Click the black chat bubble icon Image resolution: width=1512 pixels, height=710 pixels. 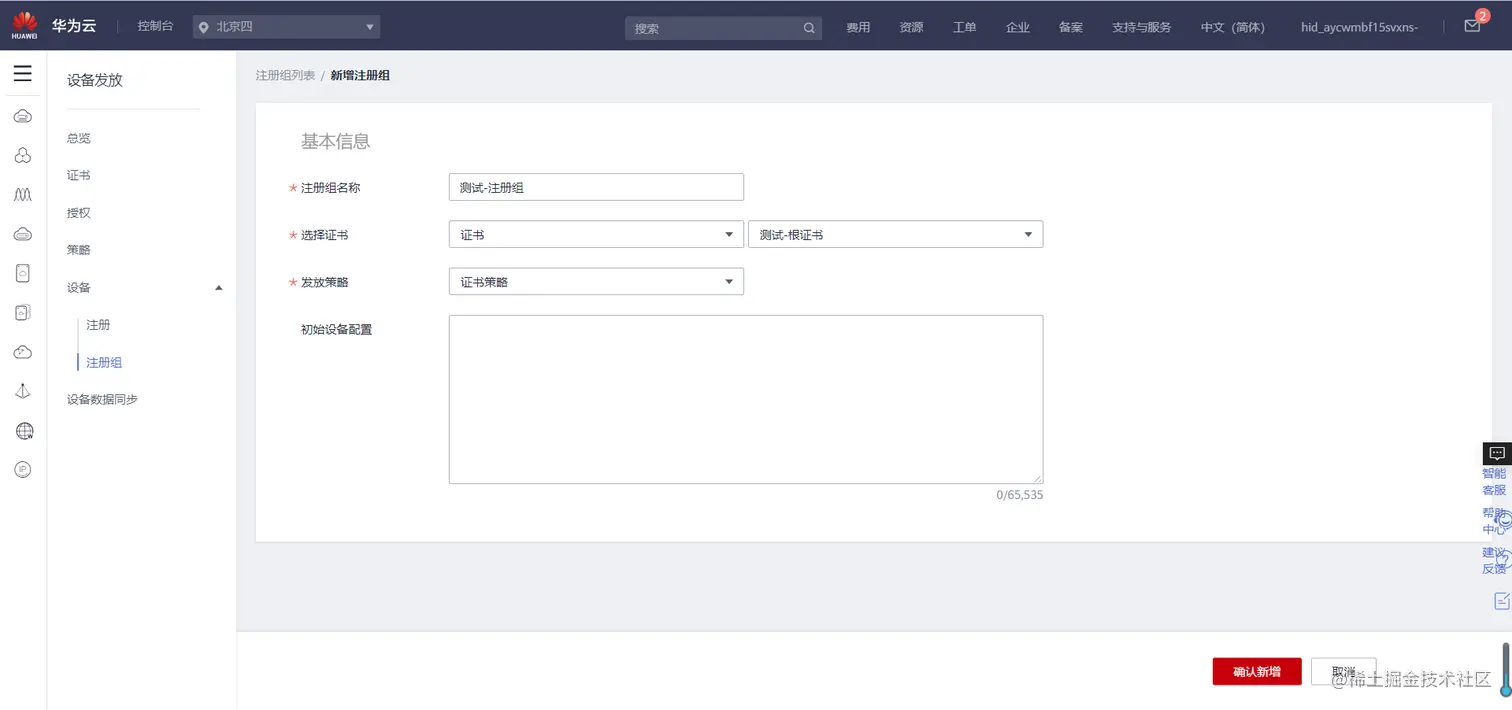tap(1497, 453)
